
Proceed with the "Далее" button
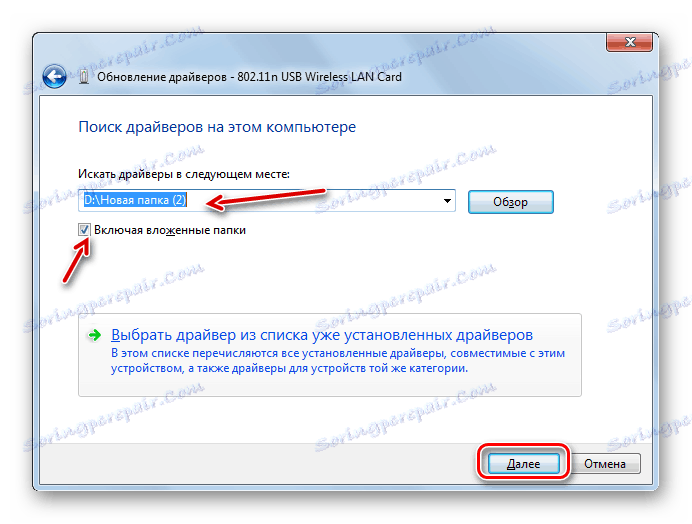[x=523, y=464]
